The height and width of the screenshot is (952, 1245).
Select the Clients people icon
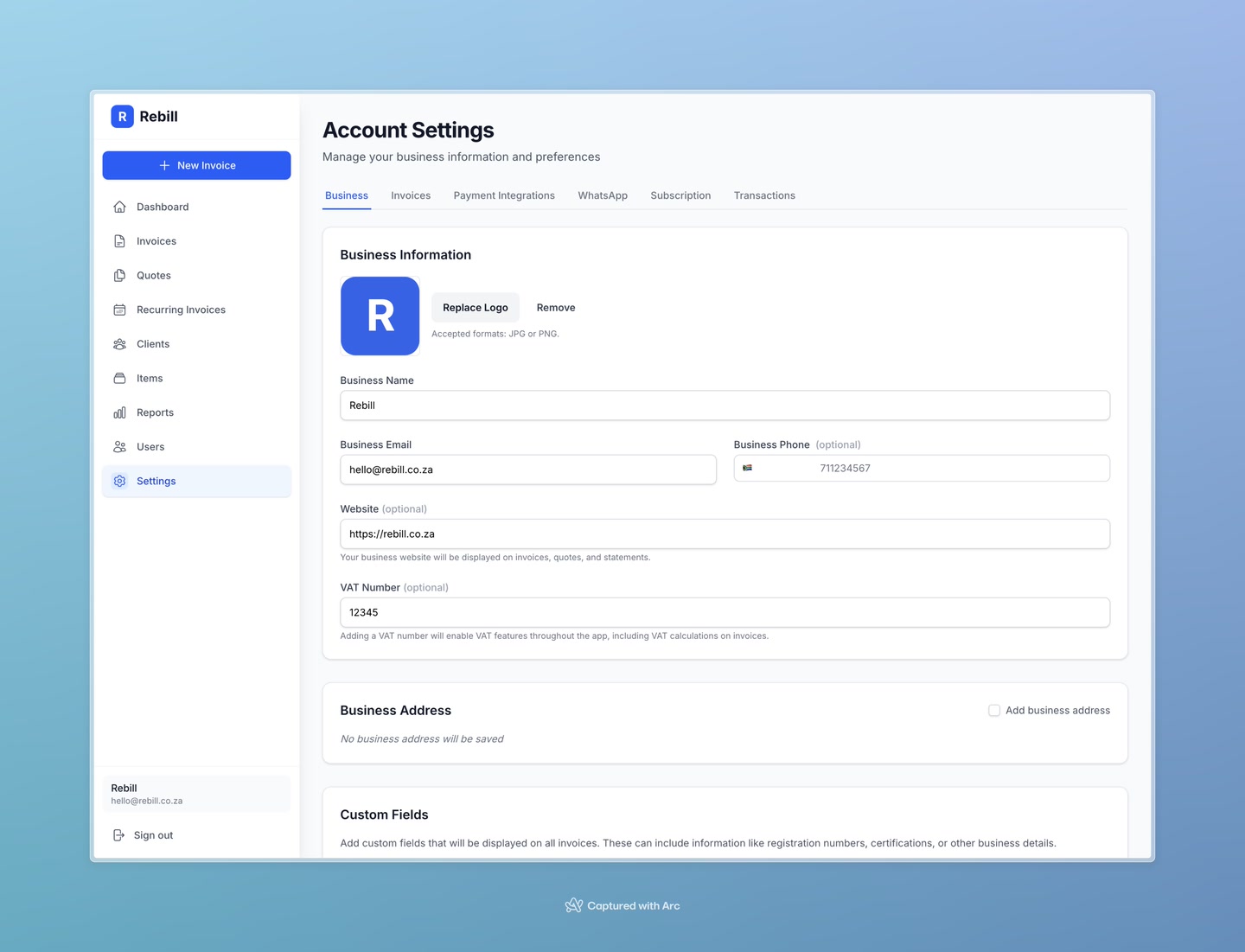point(119,343)
